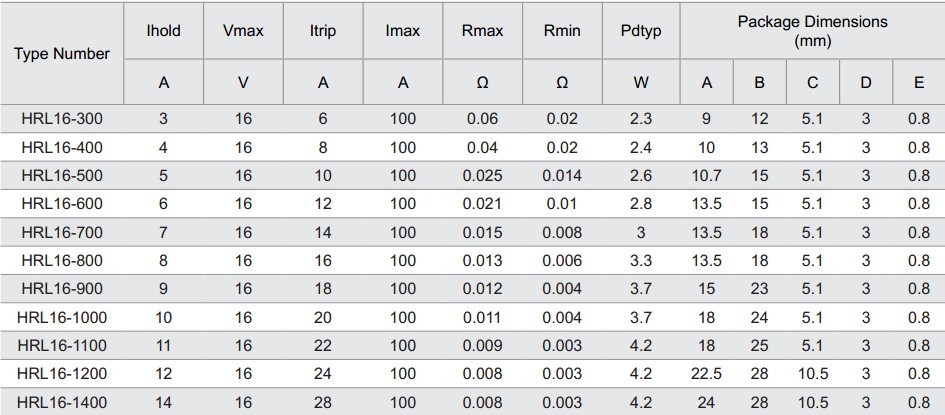Click the HRL16-1400 row label
The width and height of the screenshot is (945, 415).
coord(61,402)
